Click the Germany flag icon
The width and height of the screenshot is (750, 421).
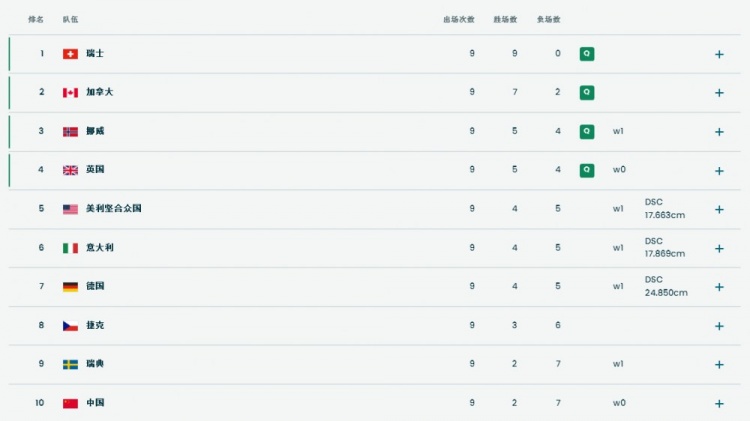tap(70, 287)
